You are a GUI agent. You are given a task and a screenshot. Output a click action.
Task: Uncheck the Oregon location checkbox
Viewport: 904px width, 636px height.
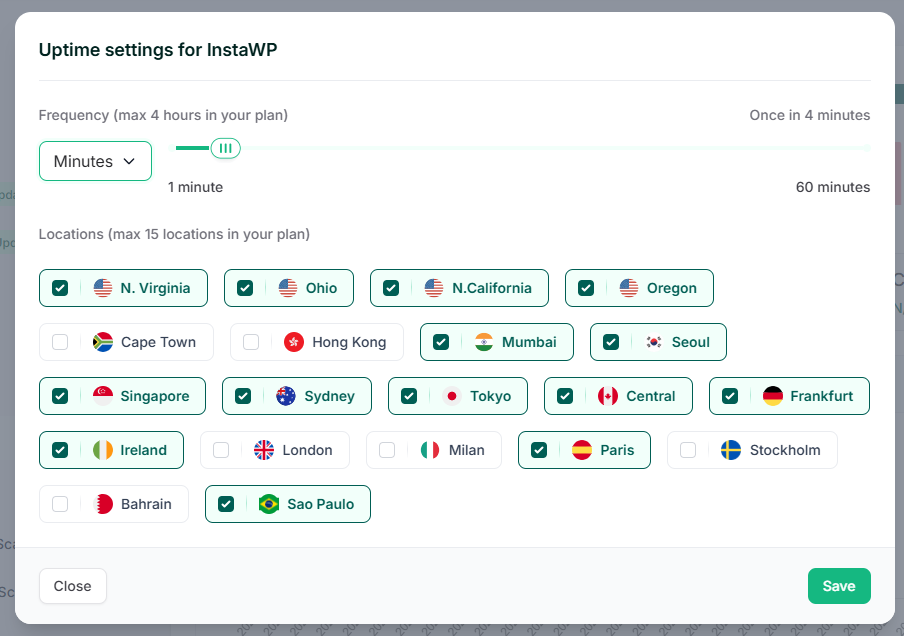tap(586, 288)
